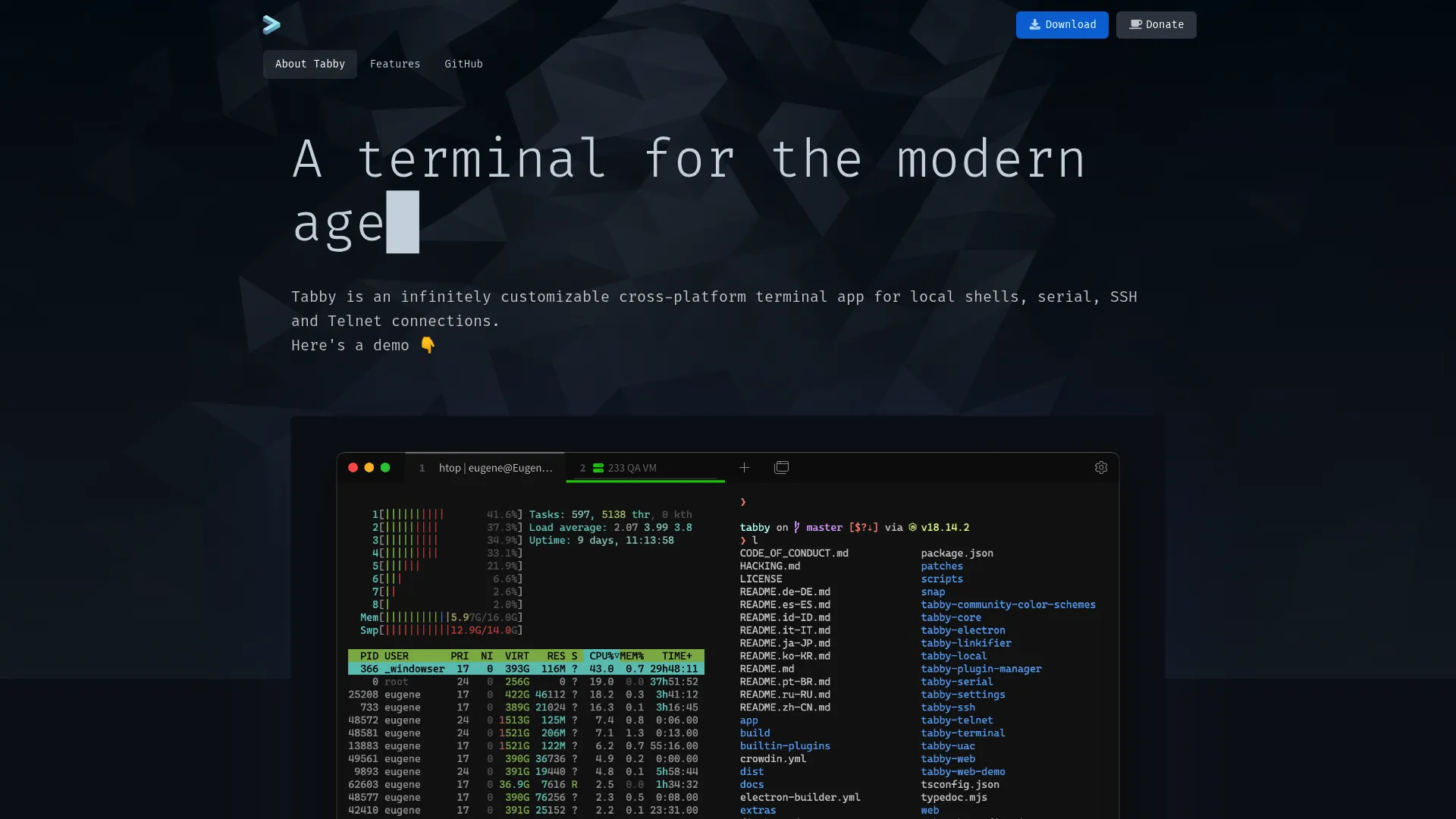Click the HACKING.md file name
Image resolution: width=1456 pixels, height=819 pixels.
tap(770, 566)
